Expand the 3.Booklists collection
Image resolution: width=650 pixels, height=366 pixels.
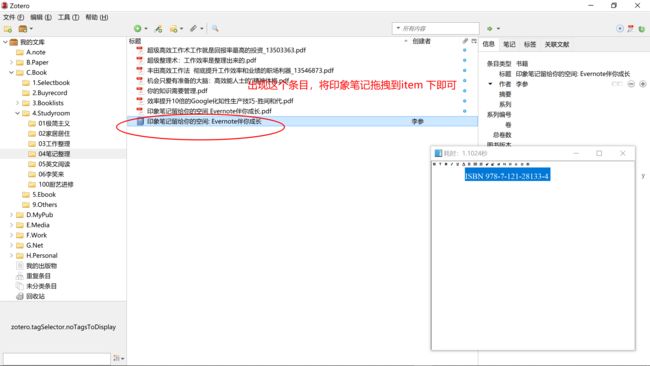[17, 103]
